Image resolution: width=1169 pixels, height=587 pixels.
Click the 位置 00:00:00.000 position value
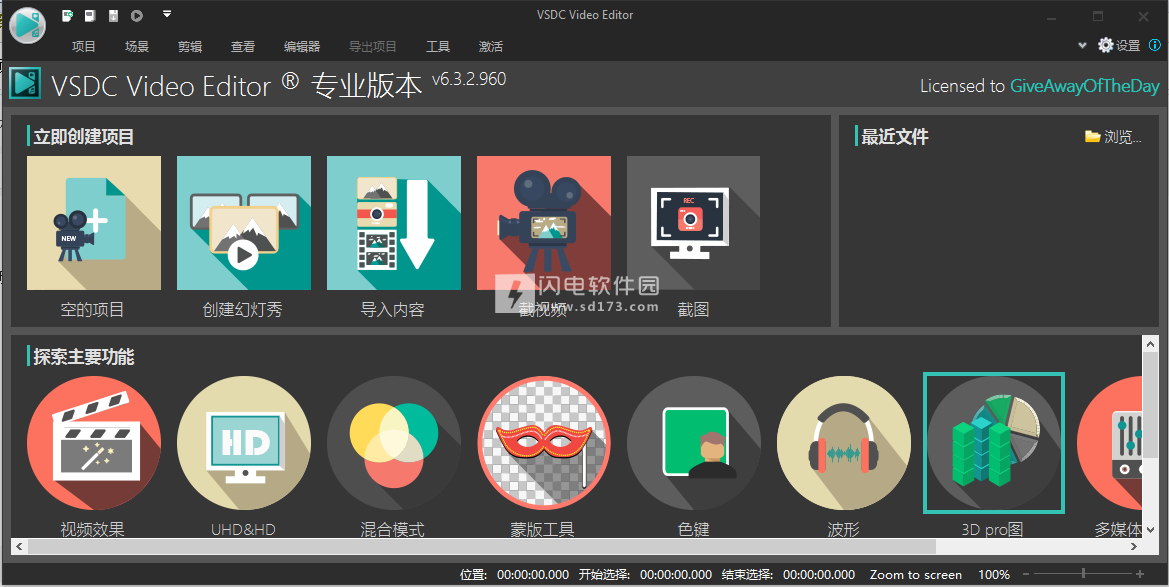point(533,574)
